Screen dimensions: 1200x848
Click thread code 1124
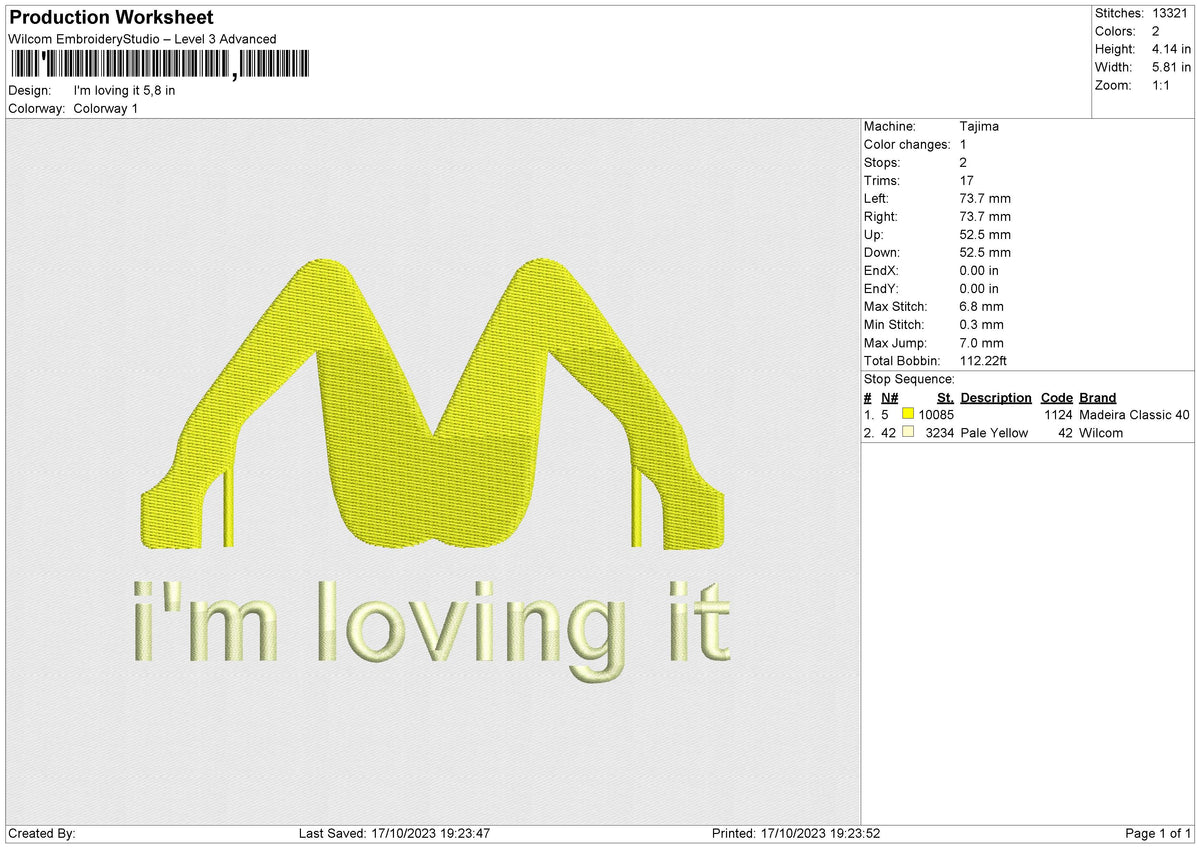1058,415
